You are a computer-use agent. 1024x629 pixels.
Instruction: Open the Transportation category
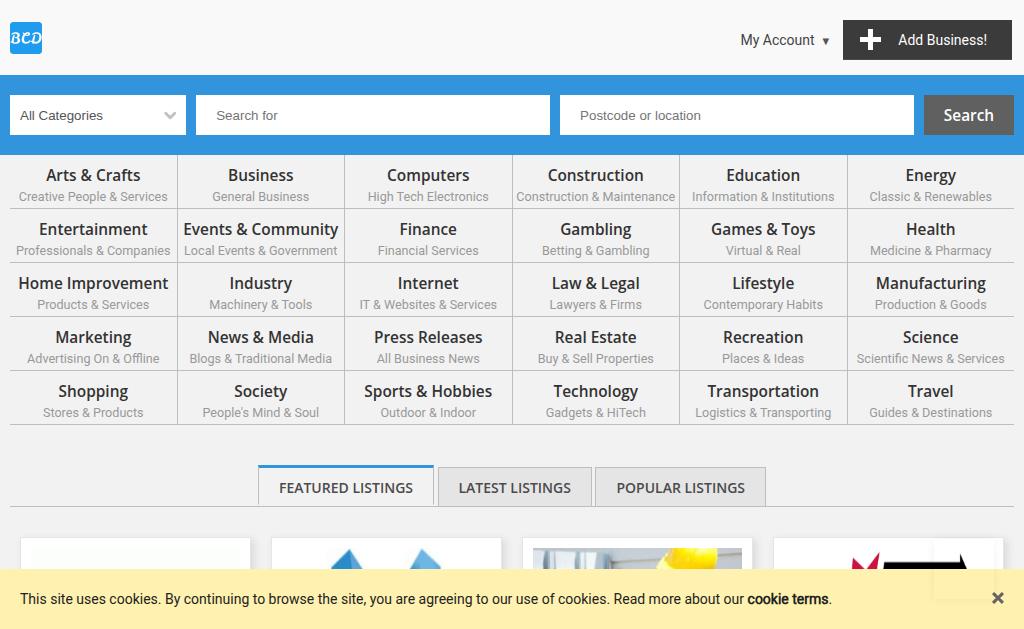click(763, 392)
